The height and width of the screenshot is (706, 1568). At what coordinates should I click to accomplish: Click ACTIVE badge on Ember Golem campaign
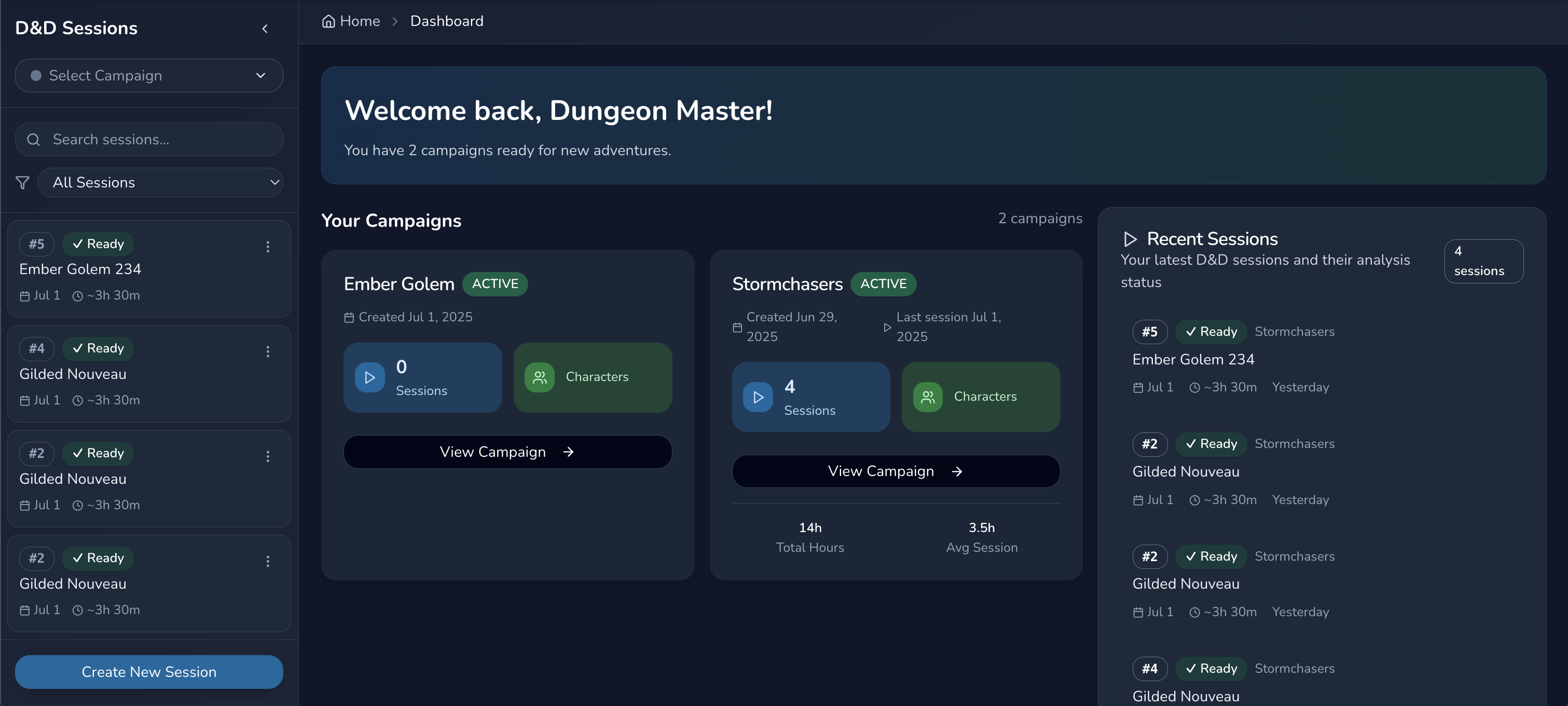pos(495,284)
